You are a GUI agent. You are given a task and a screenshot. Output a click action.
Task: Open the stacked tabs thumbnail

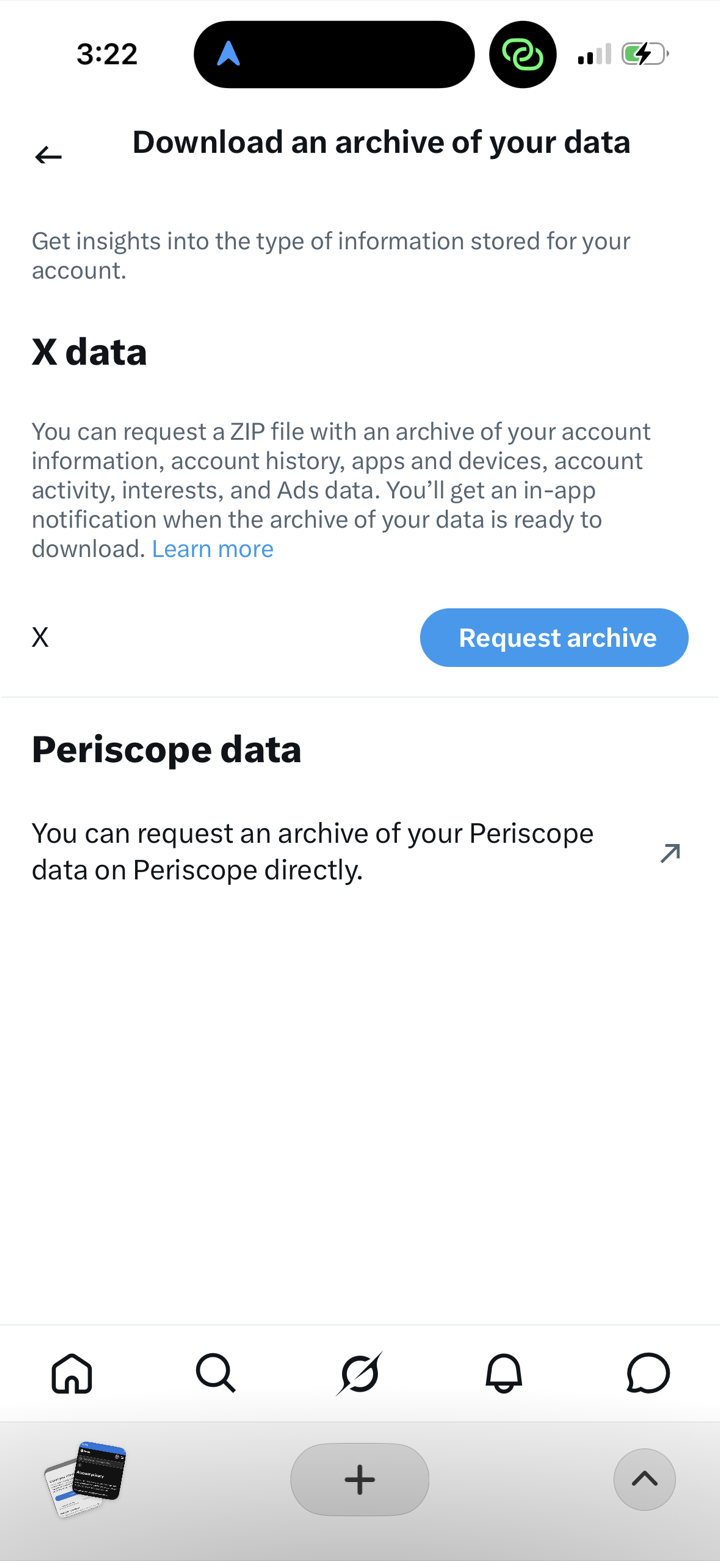point(86,1479)
